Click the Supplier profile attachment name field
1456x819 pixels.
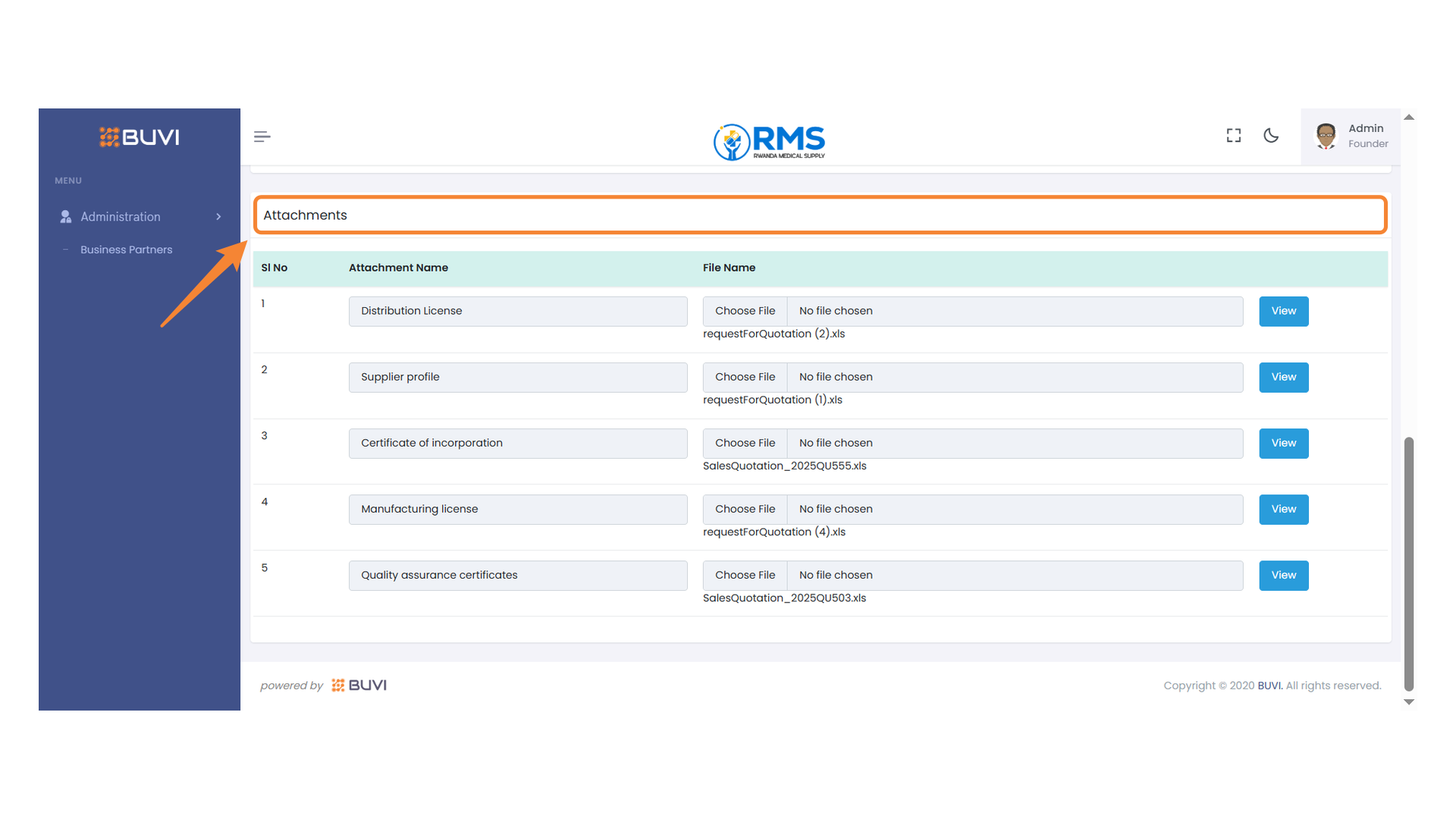click(x=518, y=377)
